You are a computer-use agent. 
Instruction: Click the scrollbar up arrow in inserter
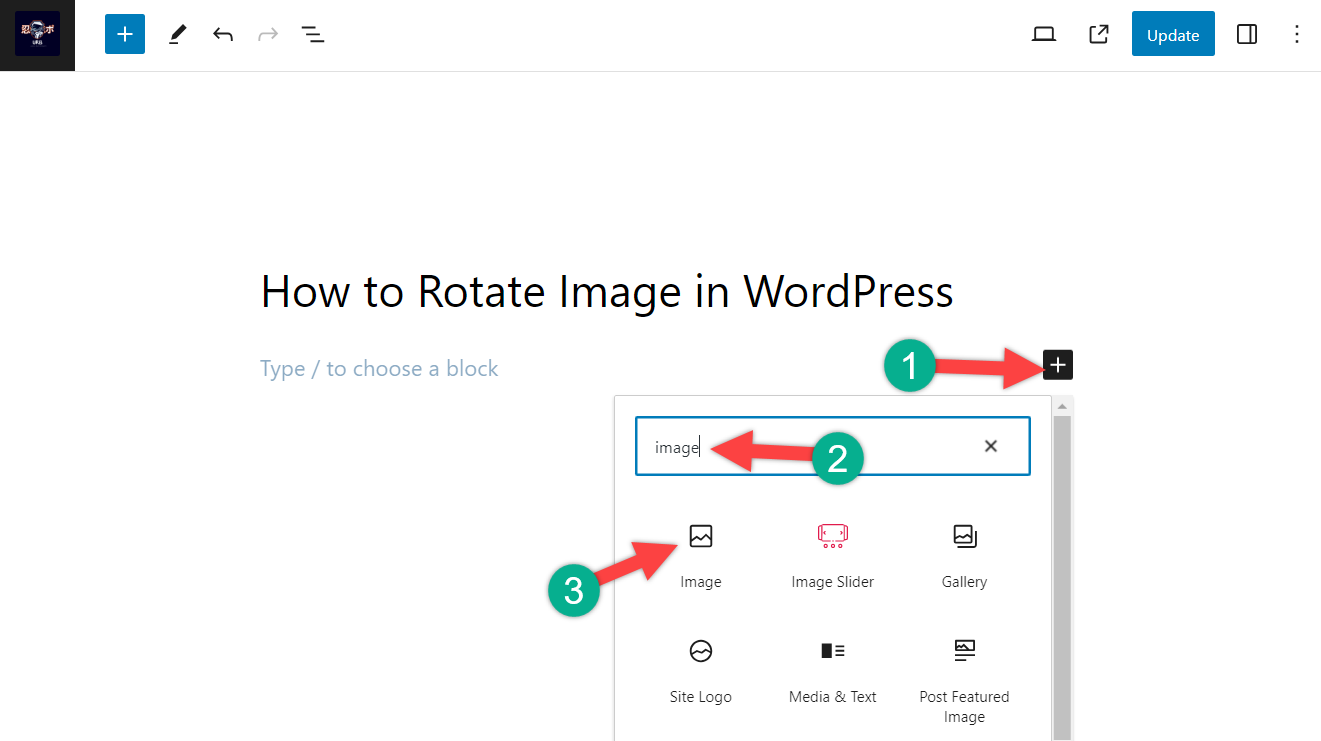(1062, 406)
